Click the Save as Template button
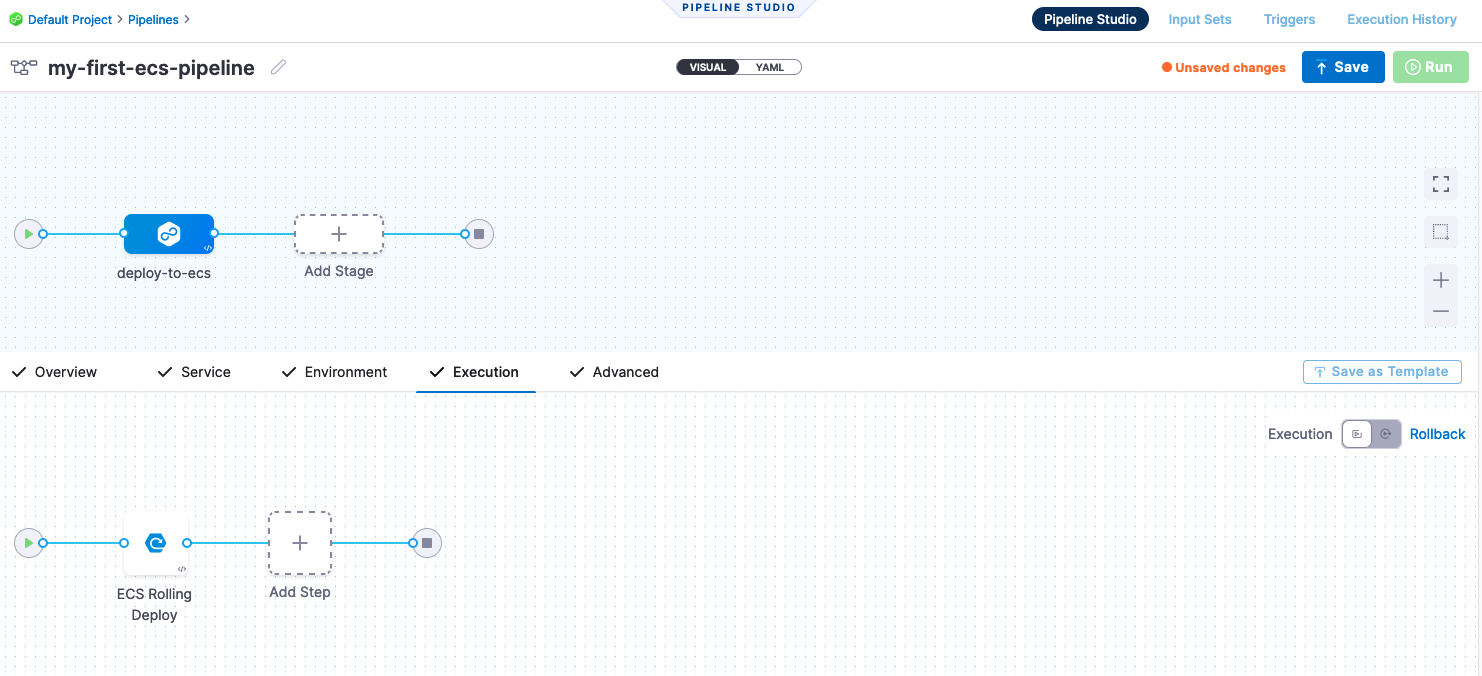The image size is (1482, 676). pos(1381,372)
